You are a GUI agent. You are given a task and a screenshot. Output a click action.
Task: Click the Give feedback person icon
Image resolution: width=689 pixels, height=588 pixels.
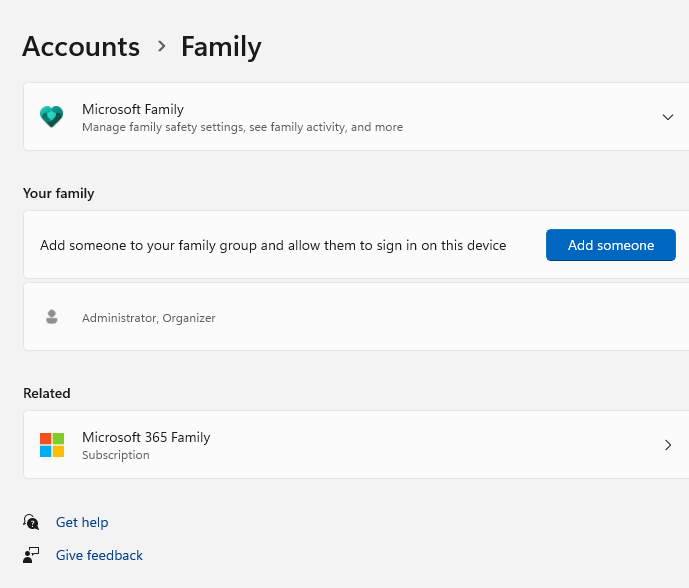pos(32,555)
